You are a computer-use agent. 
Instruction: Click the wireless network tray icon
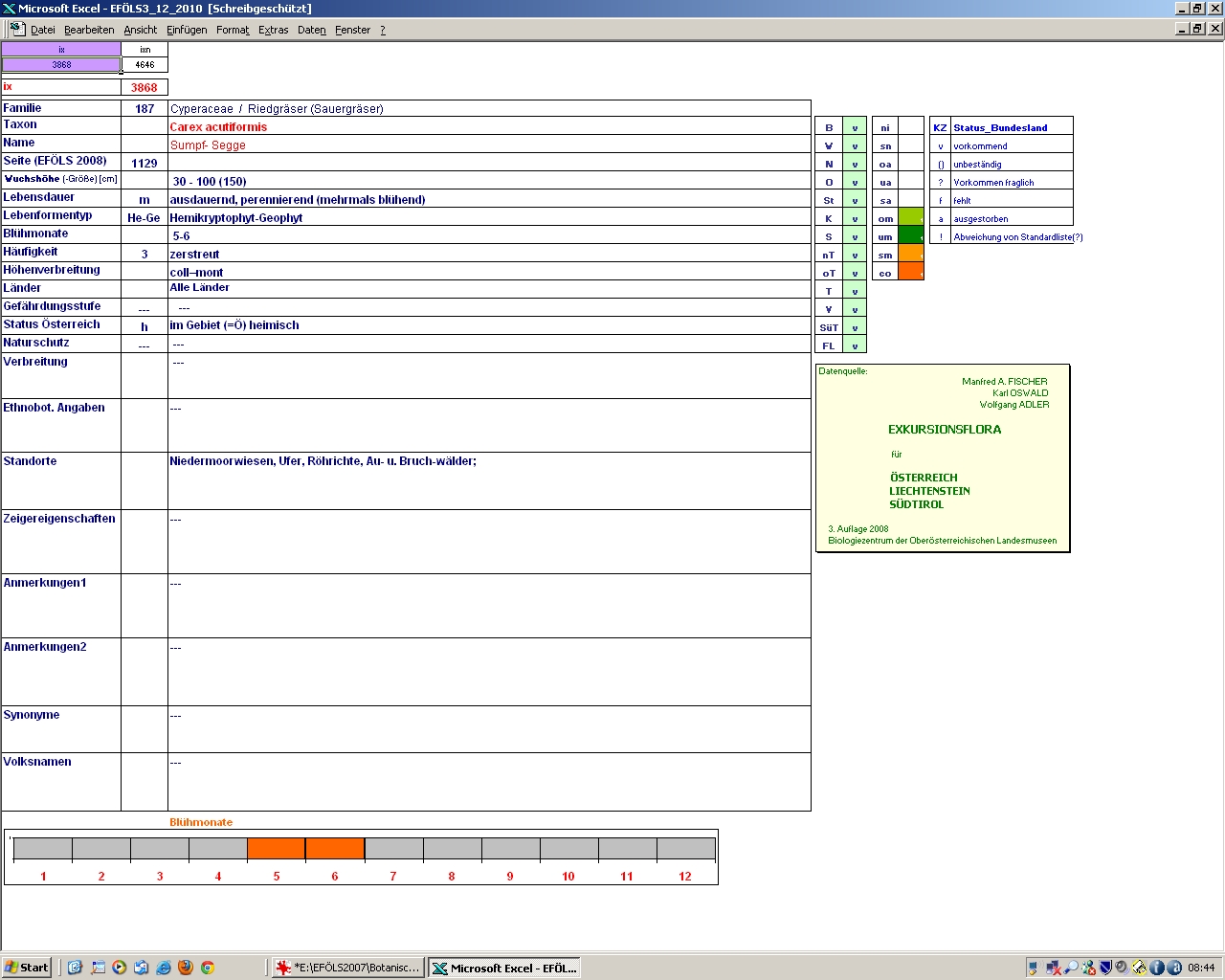point(1036,968)
